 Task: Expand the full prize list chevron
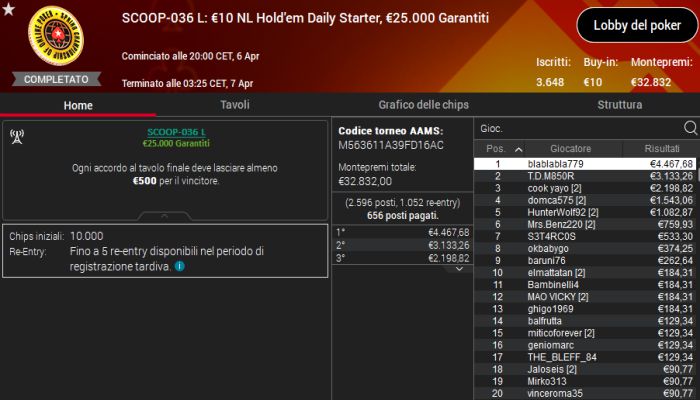(x=459, y=269)
